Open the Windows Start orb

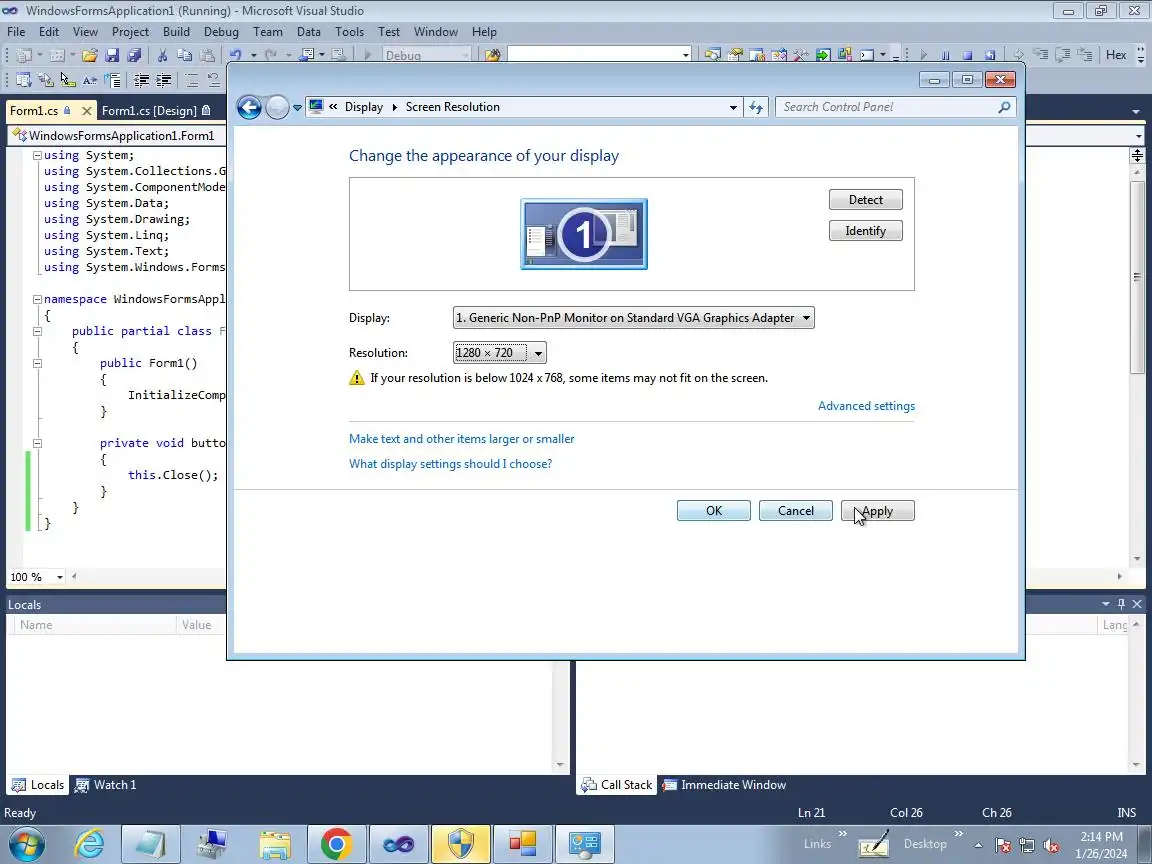[x=26, y=844]
